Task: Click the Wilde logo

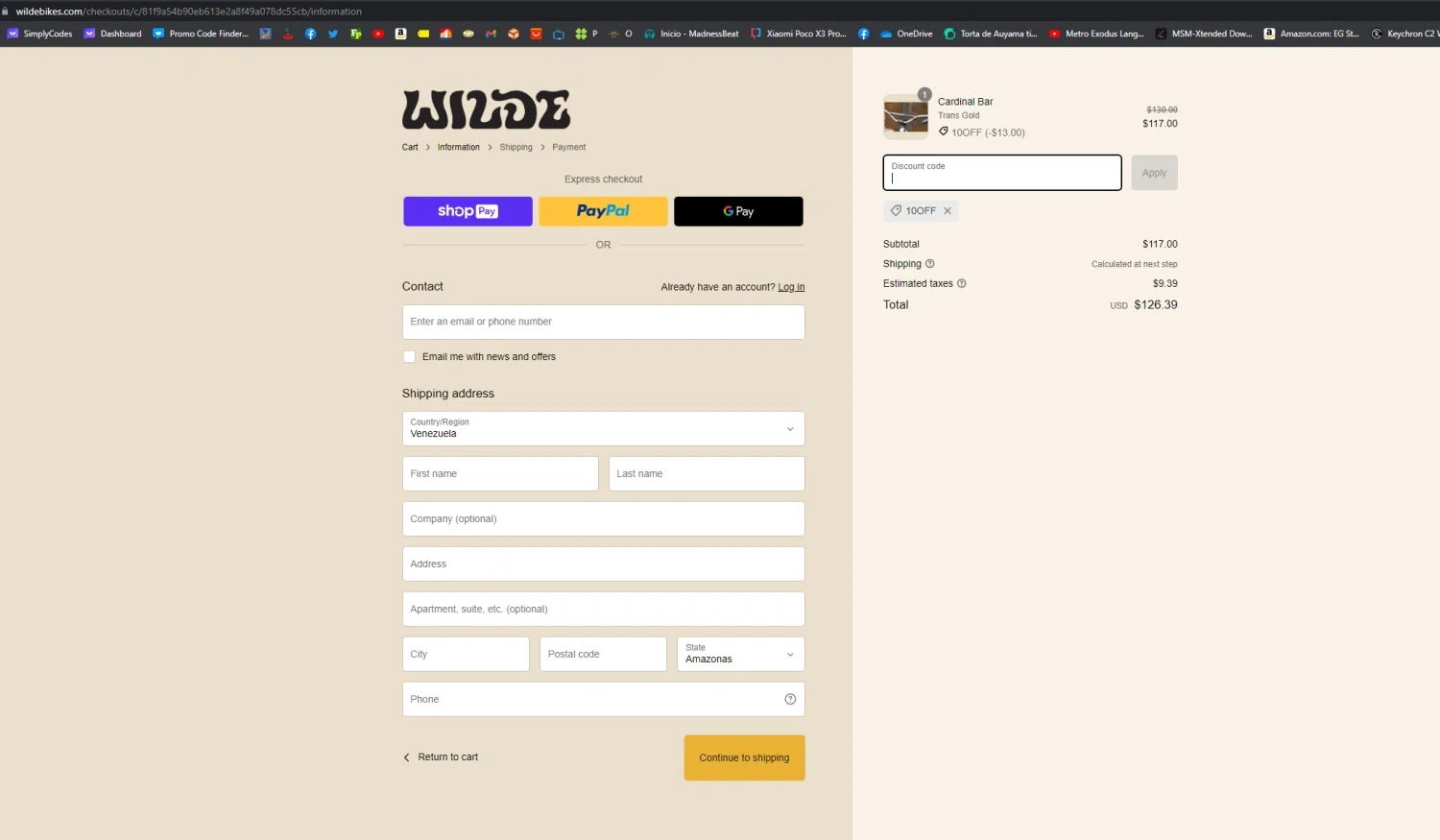Action: coord(486,109)
